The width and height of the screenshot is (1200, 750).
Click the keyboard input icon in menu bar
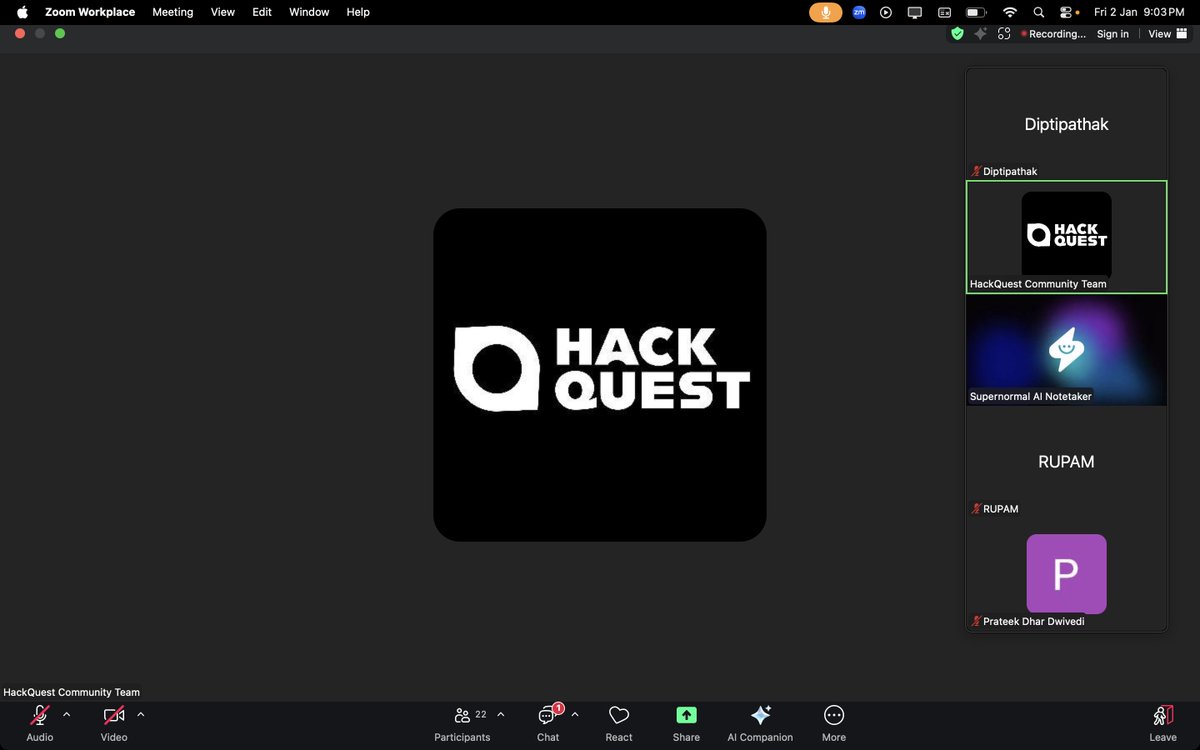point(944,12)
